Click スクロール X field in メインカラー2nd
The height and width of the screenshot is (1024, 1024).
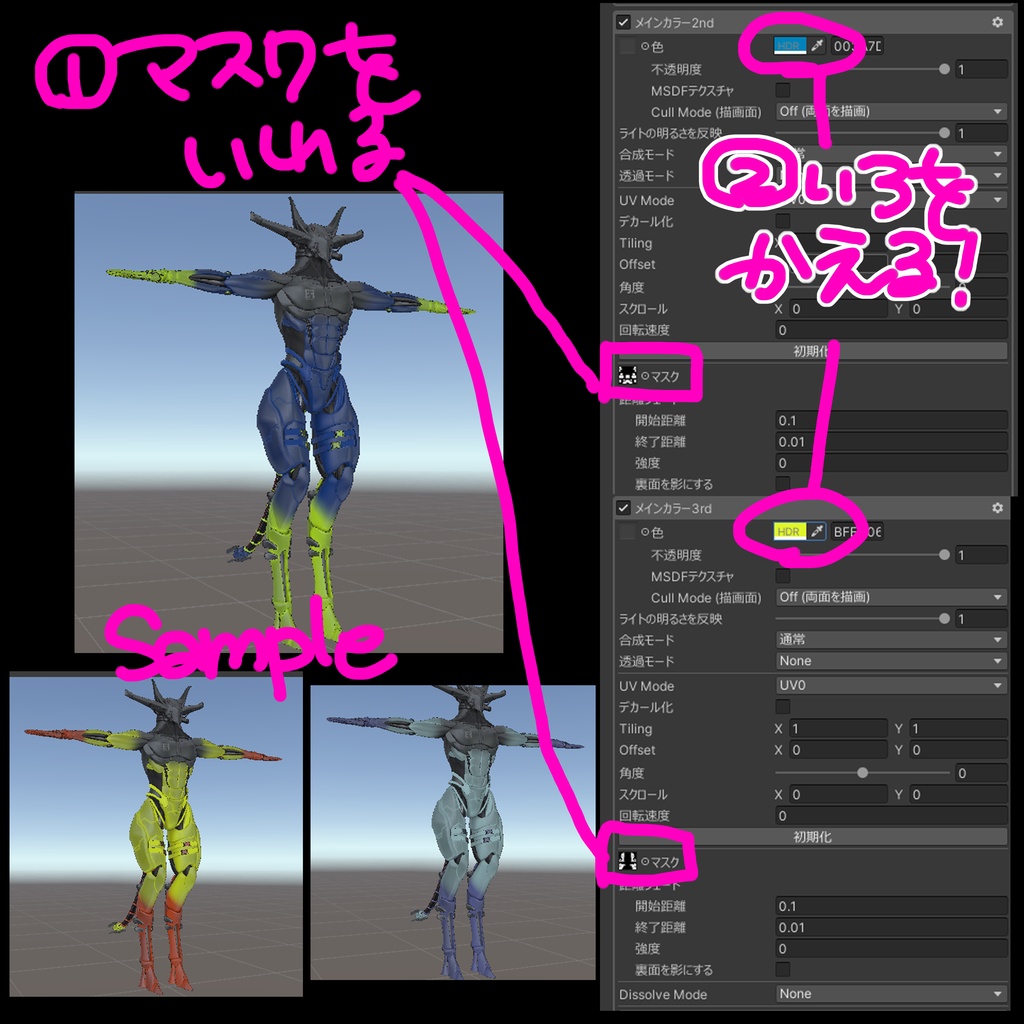click(x=838, y=308)
